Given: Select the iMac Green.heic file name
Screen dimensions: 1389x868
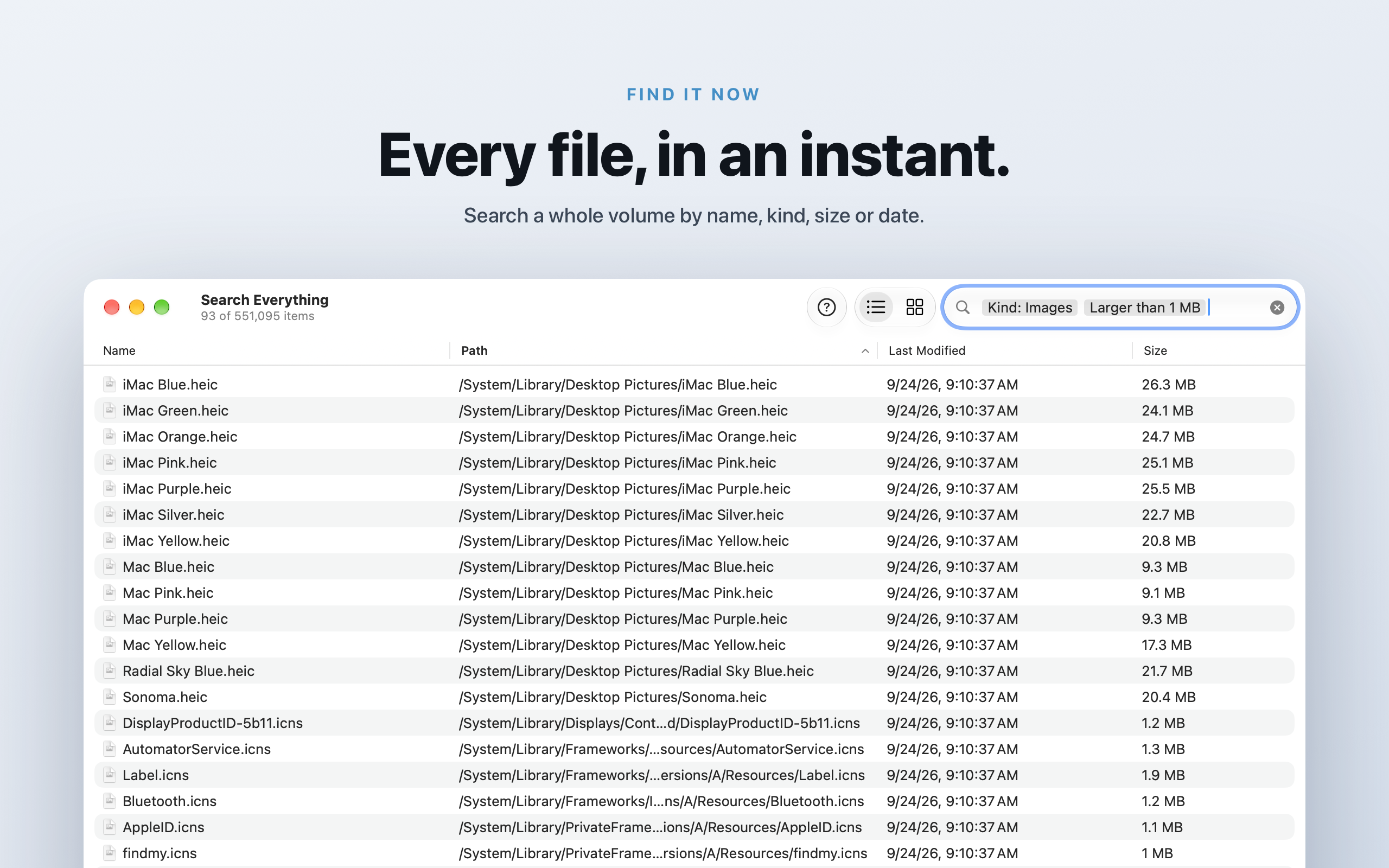Looking at the screenshot, I should point(175,411).
